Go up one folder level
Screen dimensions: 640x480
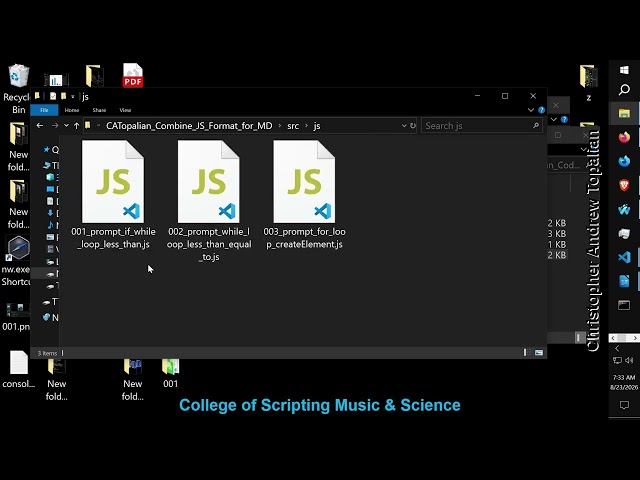[76, 126]
